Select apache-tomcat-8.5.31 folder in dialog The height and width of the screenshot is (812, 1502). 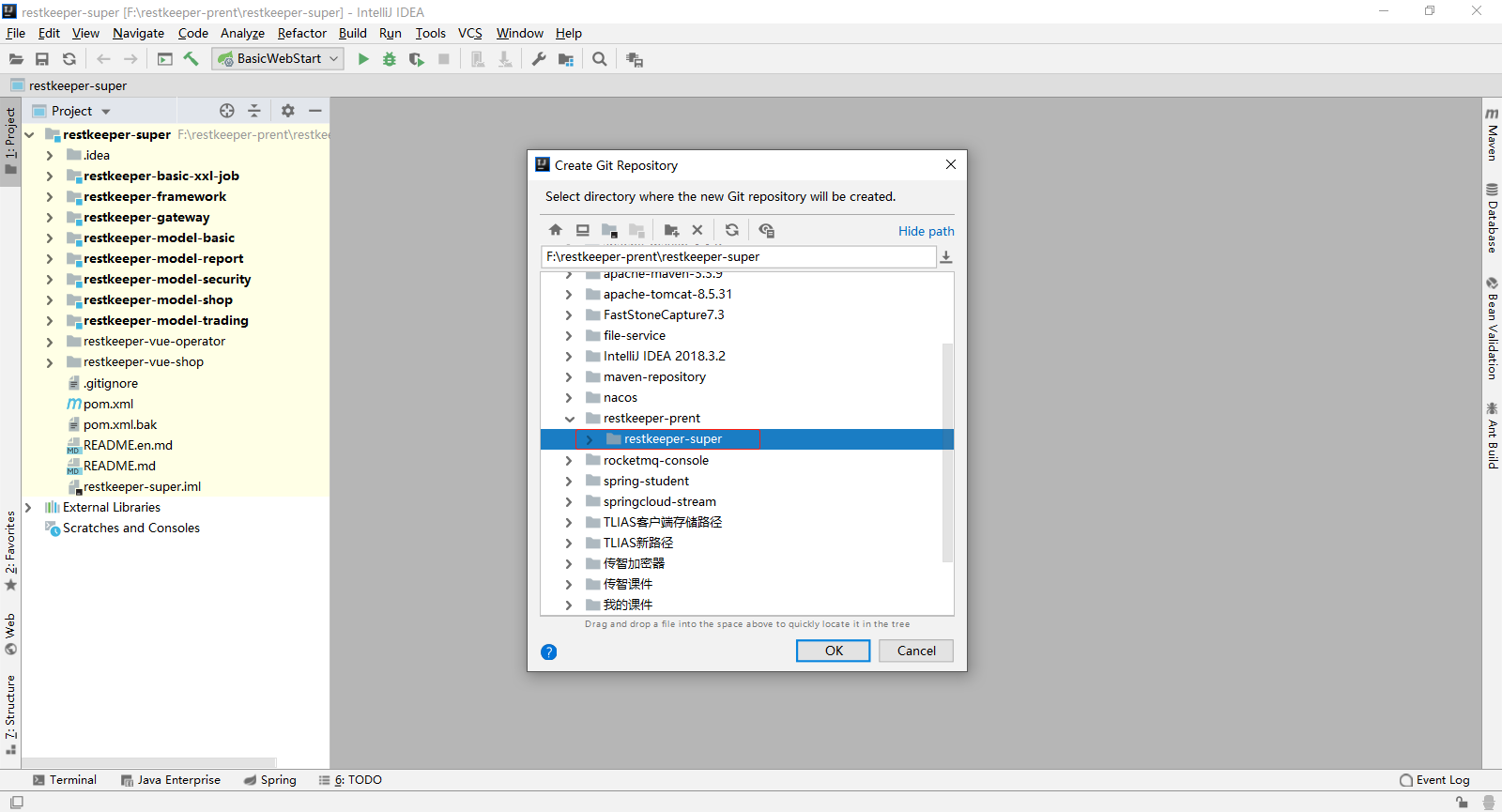[x=667, y=295]
